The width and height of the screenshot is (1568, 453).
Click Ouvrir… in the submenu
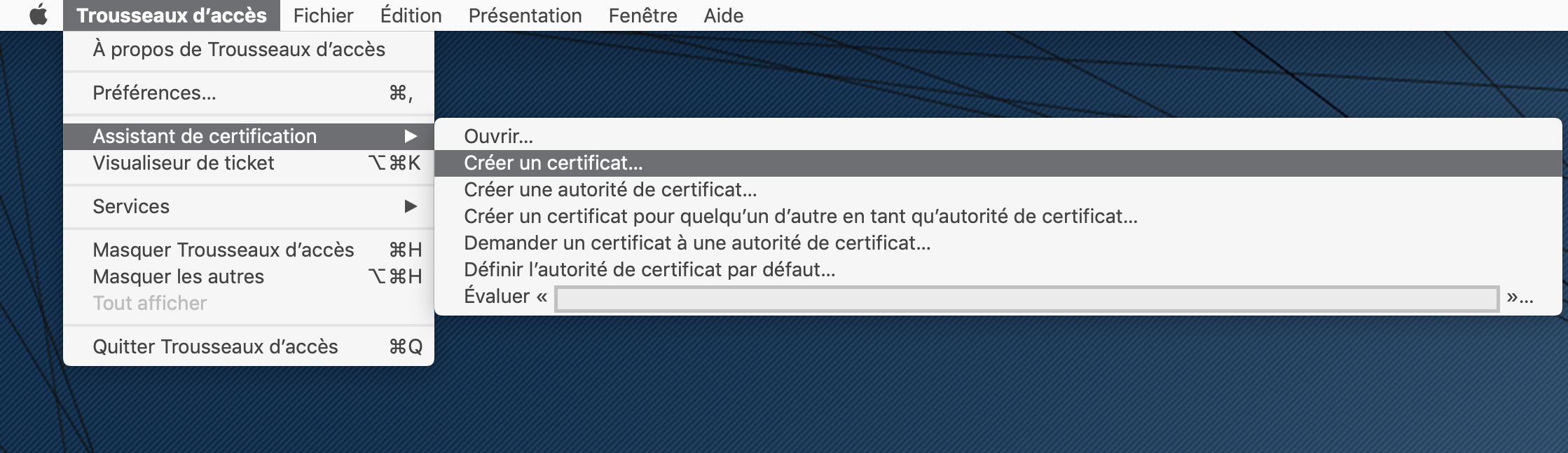click(998, 136)
